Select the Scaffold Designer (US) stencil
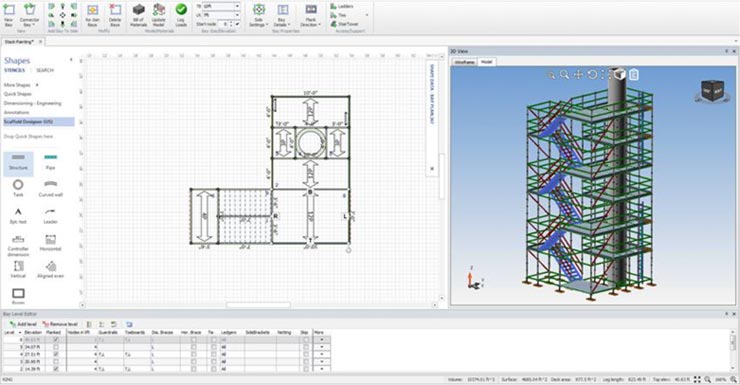 [x=38, y=122]
